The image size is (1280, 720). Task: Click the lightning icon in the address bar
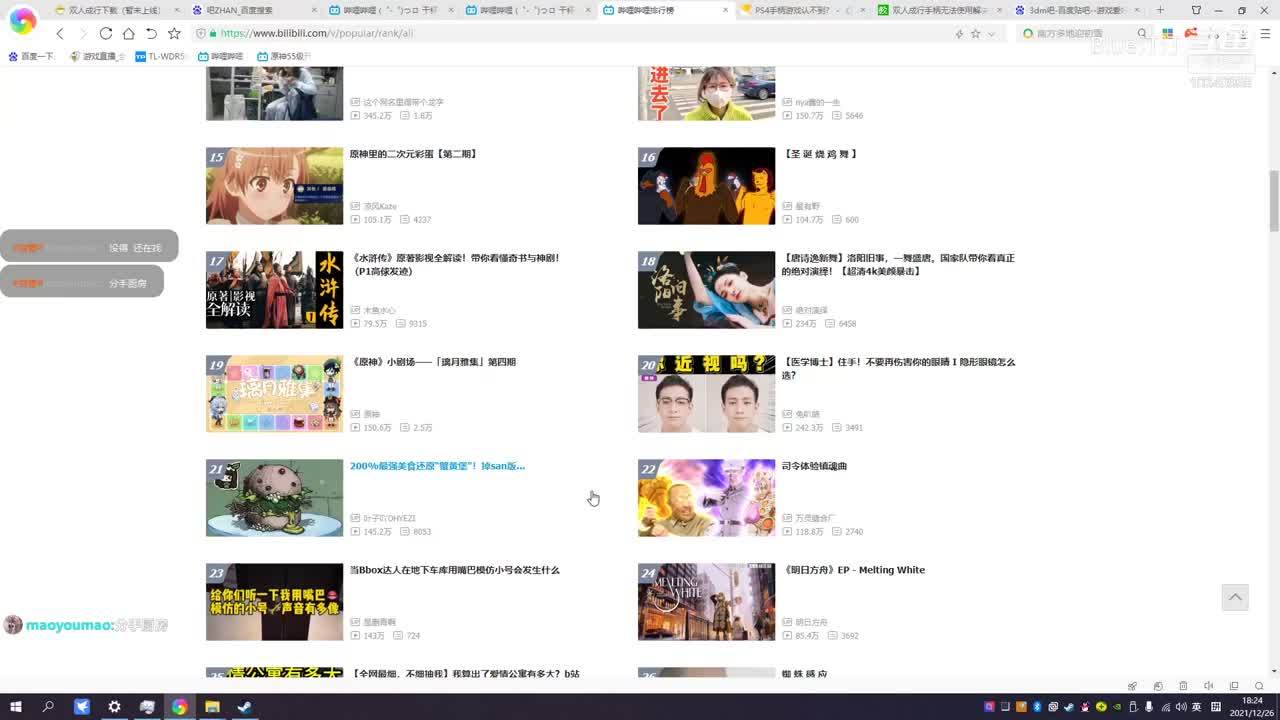(x=959, y=33)
